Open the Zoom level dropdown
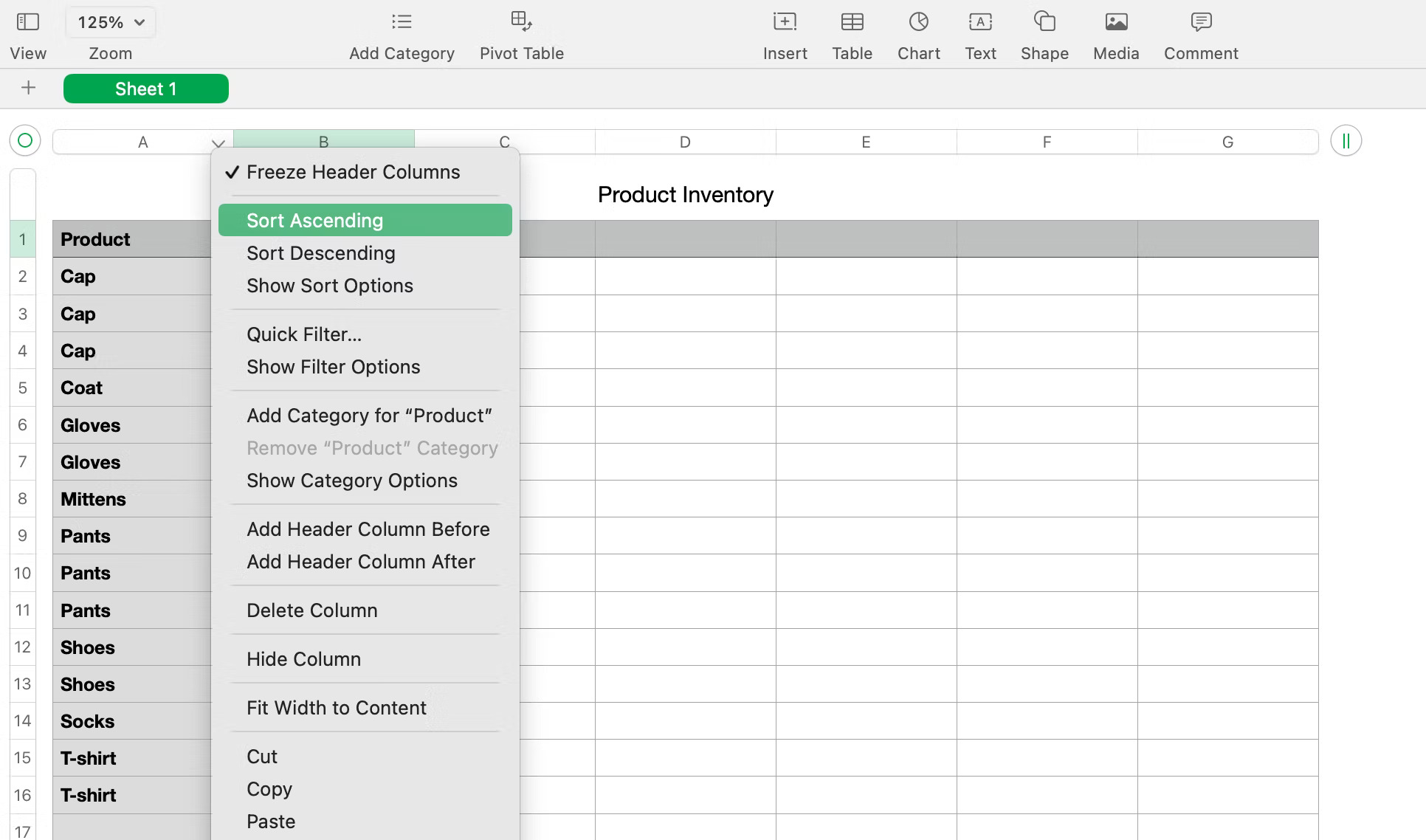The width and height of the screenshot is (1426, 840). point(109,22)
